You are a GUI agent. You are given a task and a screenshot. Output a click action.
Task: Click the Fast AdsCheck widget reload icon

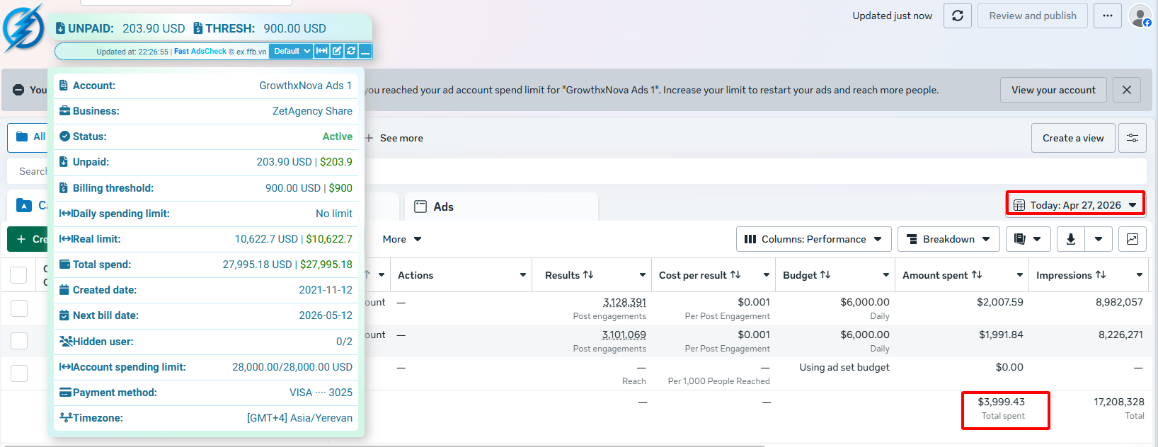[x=352, y=51]
